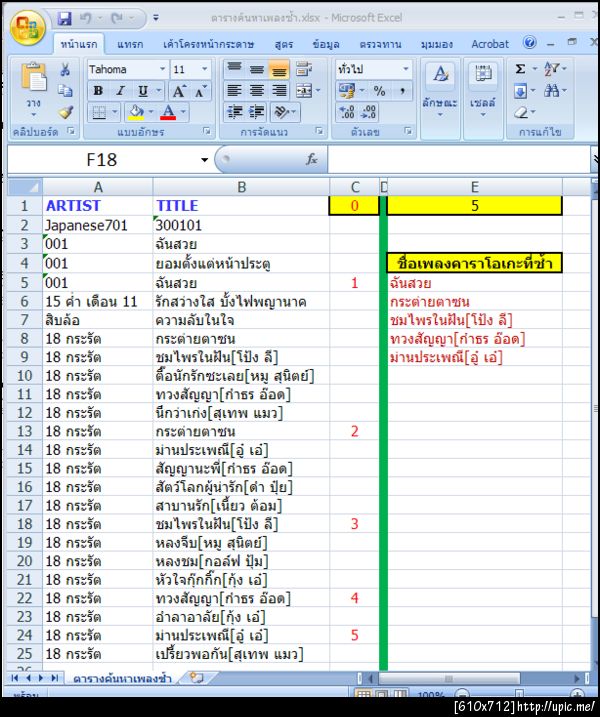Apply comma style format
Screen dimensions: 600x717
click(402, 91)
